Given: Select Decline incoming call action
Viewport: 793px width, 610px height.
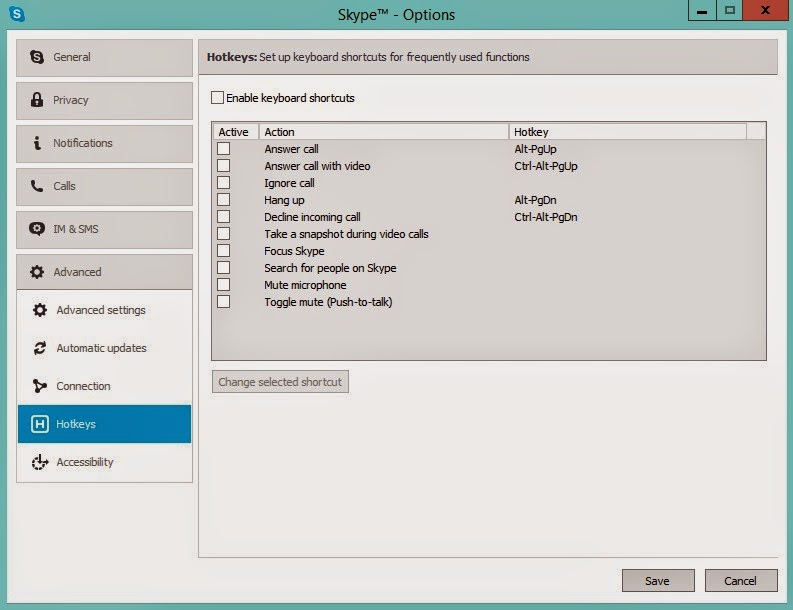Looking at the screenshot, I should point(312,216).
